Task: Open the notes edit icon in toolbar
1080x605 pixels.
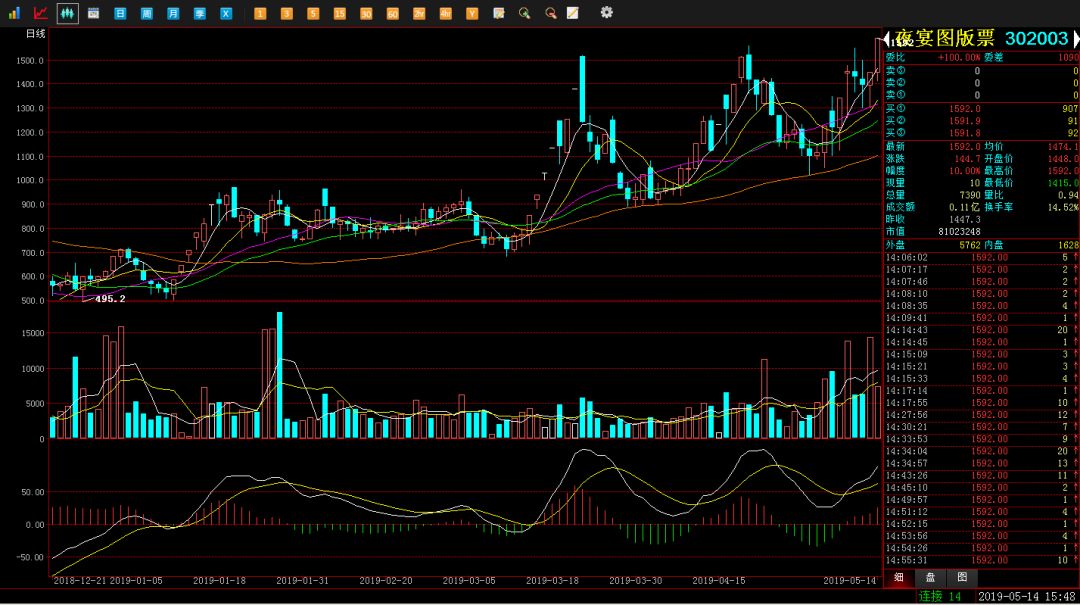Action: point(499,13)
